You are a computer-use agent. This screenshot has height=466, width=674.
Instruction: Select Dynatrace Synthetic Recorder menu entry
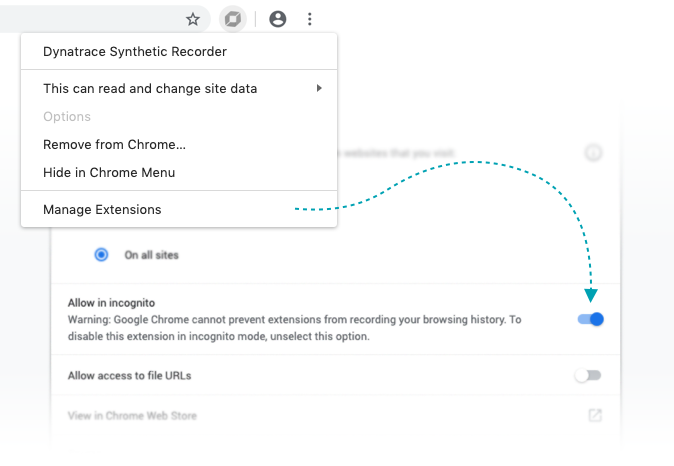click(x=179, y=52)
